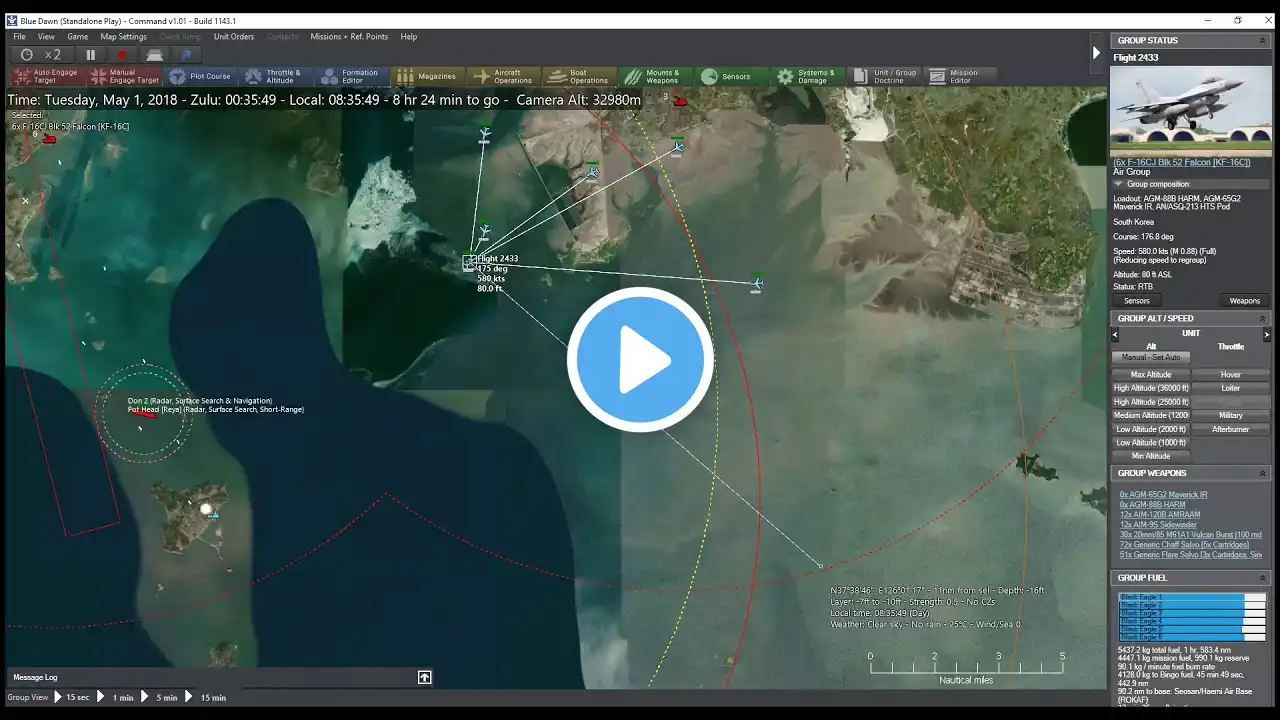Set altitude to Min Altitude
The image size is (1280, 720).
1151,456
